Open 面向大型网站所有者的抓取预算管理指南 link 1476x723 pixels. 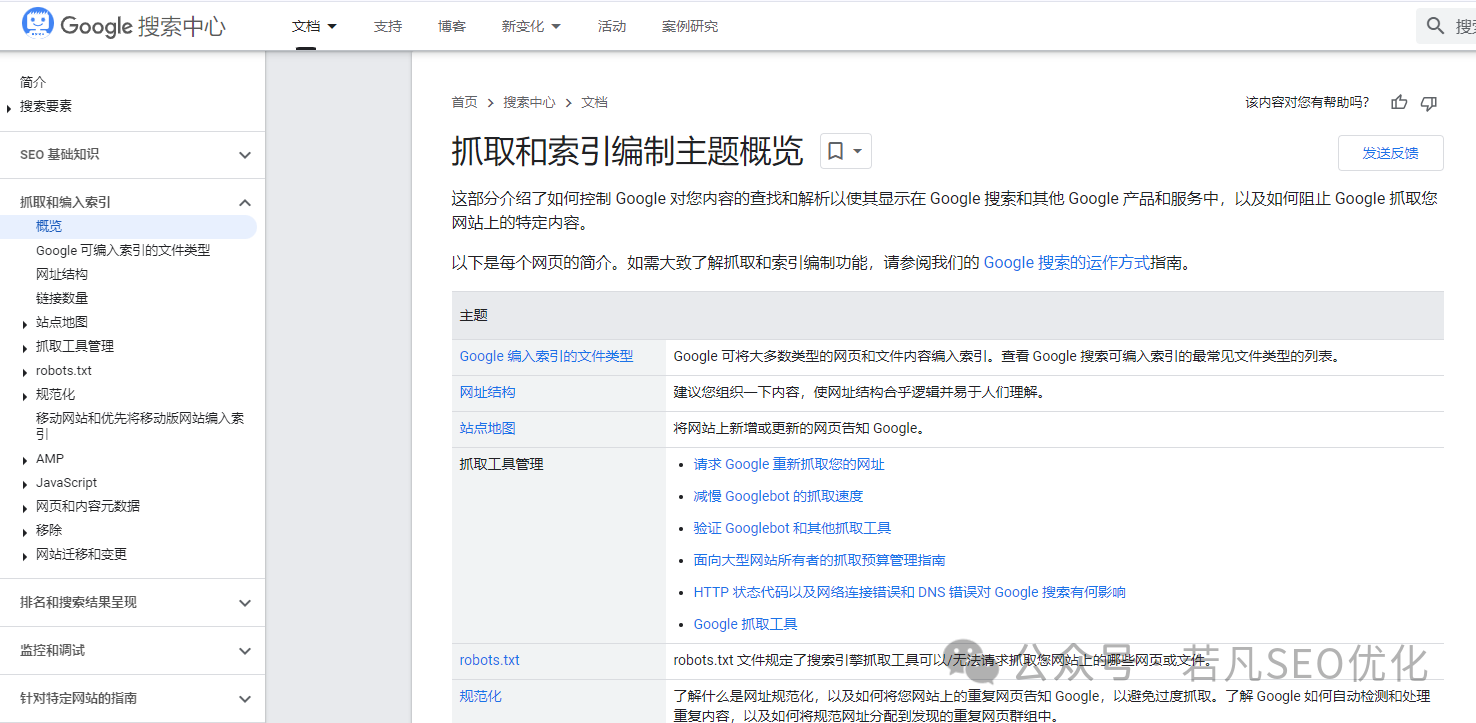(819, 560)
